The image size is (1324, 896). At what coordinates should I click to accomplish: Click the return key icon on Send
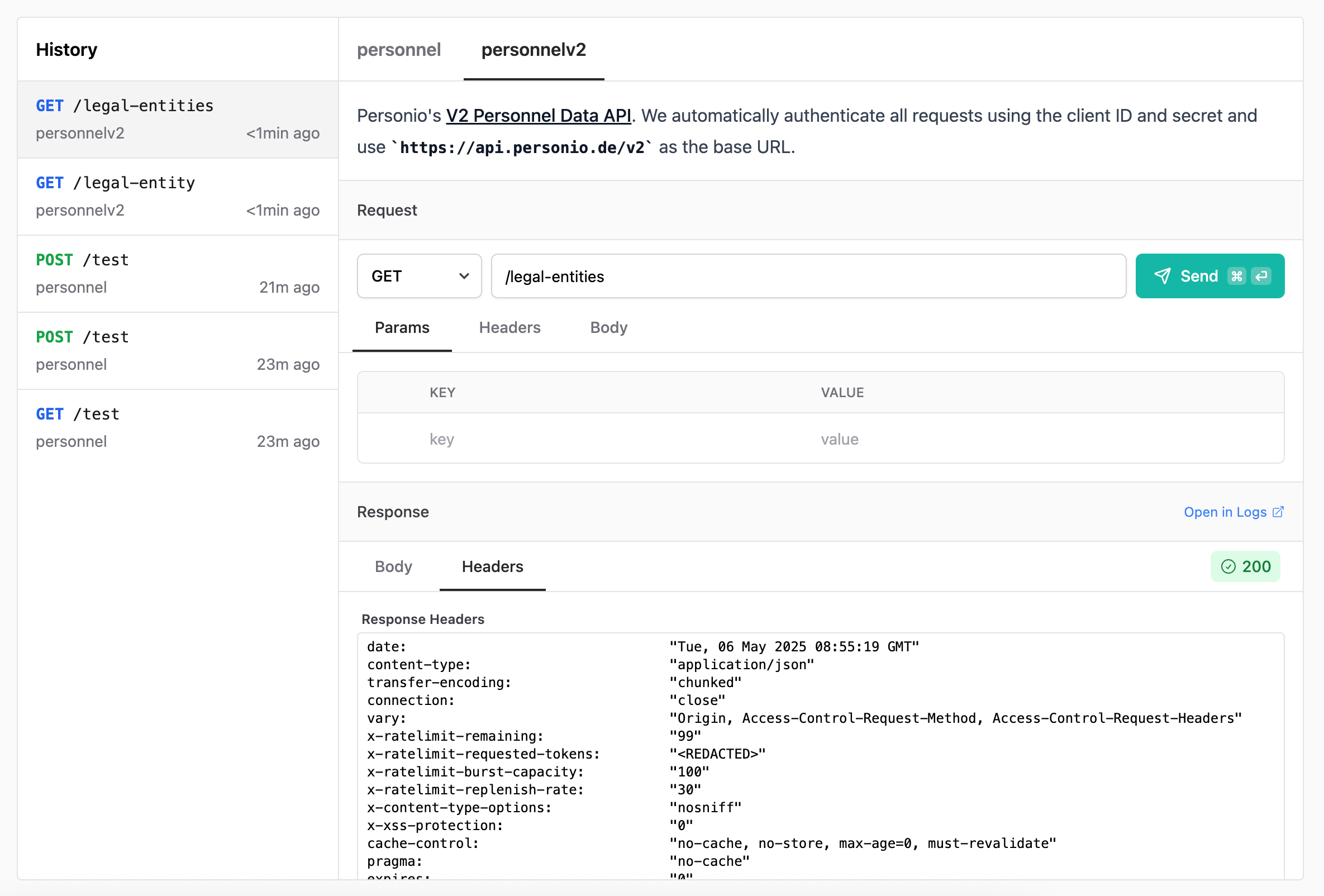(x=1261, y=277)
